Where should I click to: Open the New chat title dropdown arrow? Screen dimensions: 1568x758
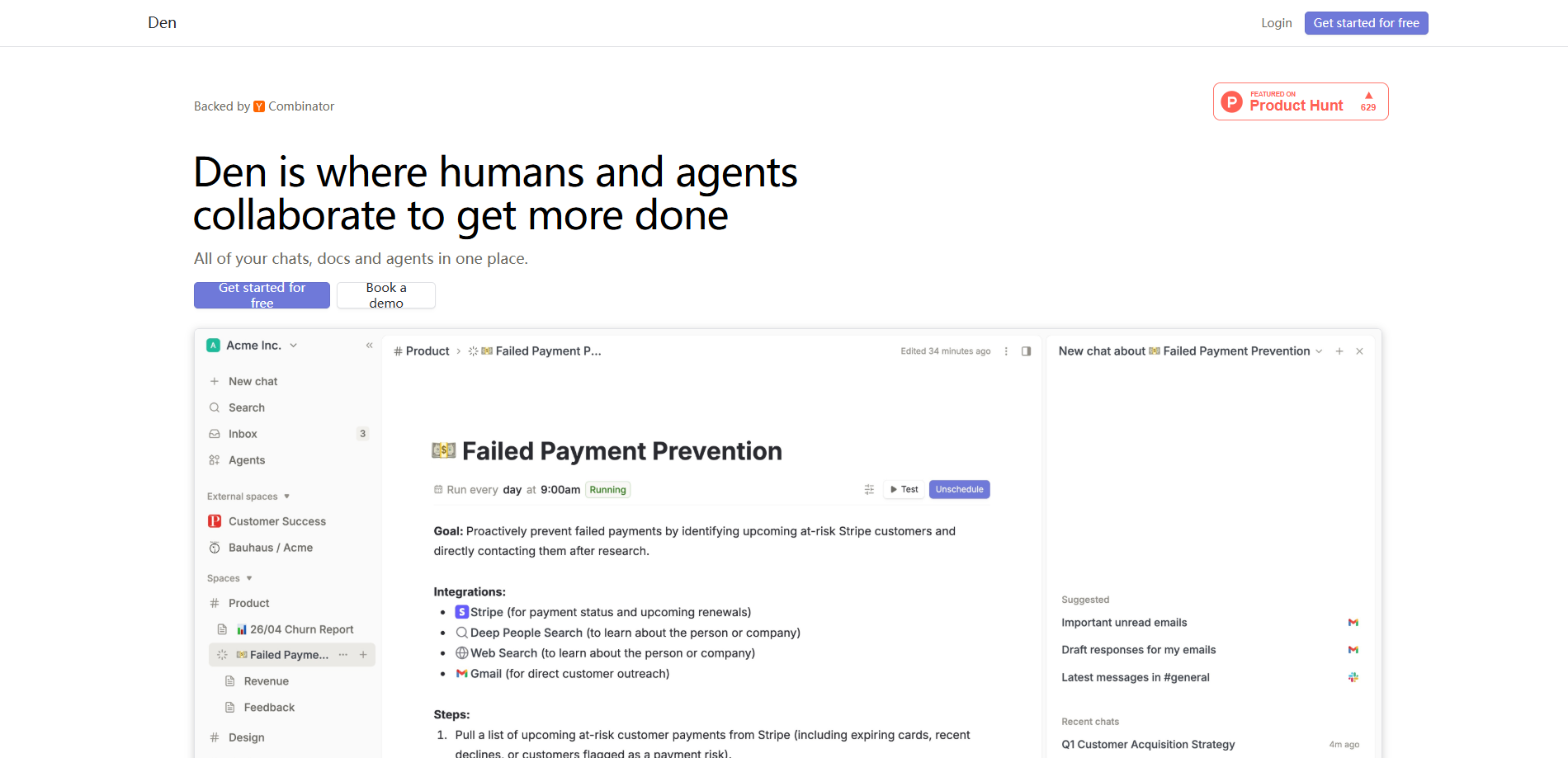tap(1320, 351)
